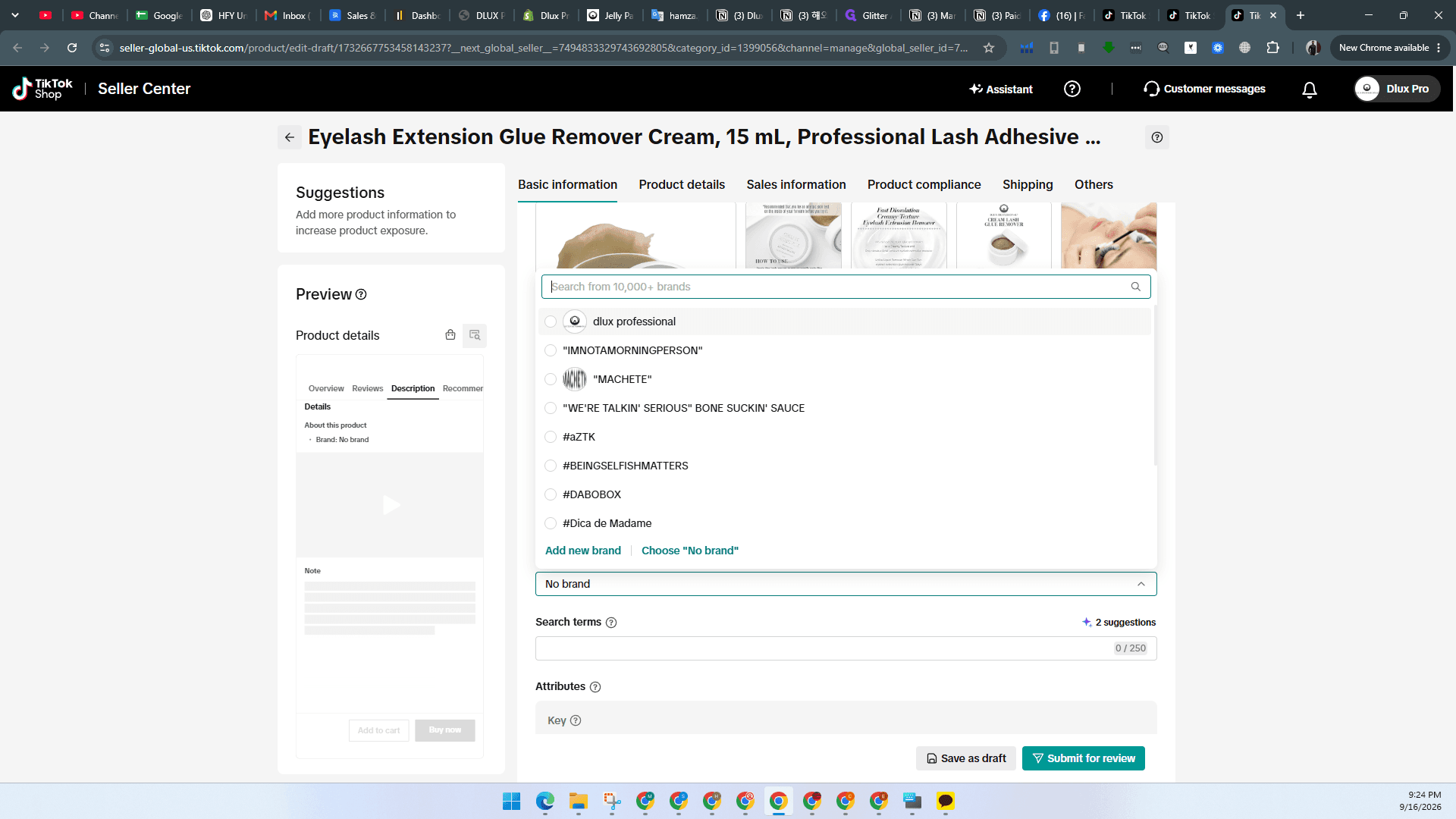
Task: Click Search terms help icon
Action: coord(611,623)
